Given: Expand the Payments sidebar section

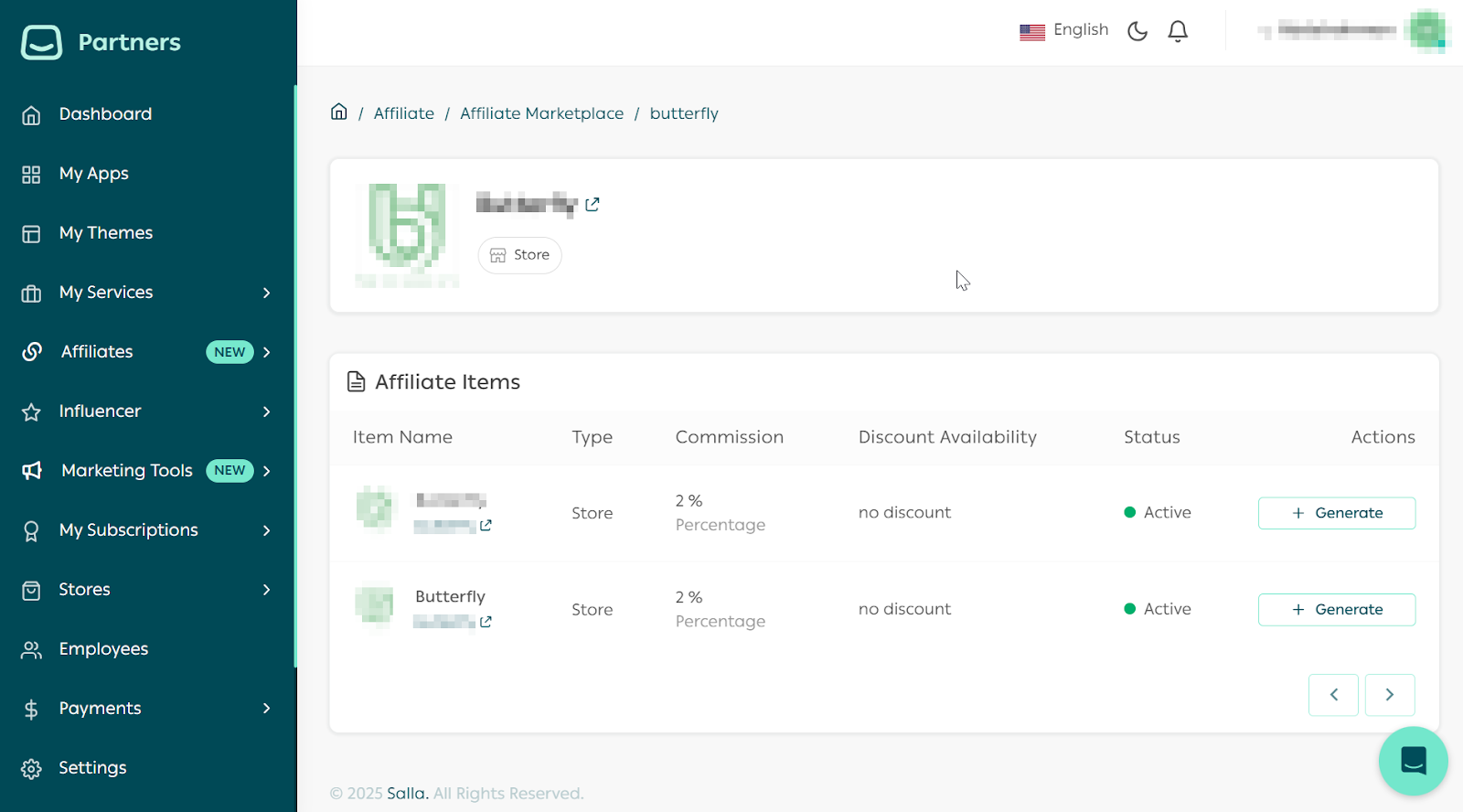Looking at the screenshot, I should pos(266,709).
